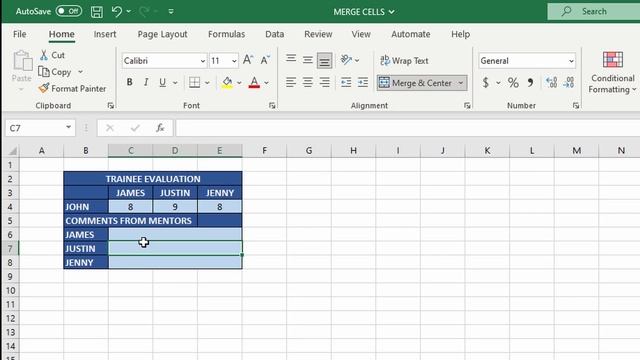Image resolution: width=640 pixels, height=360 pixels.
Task: Click the Wrap Text button
Action: click(404, 60)
